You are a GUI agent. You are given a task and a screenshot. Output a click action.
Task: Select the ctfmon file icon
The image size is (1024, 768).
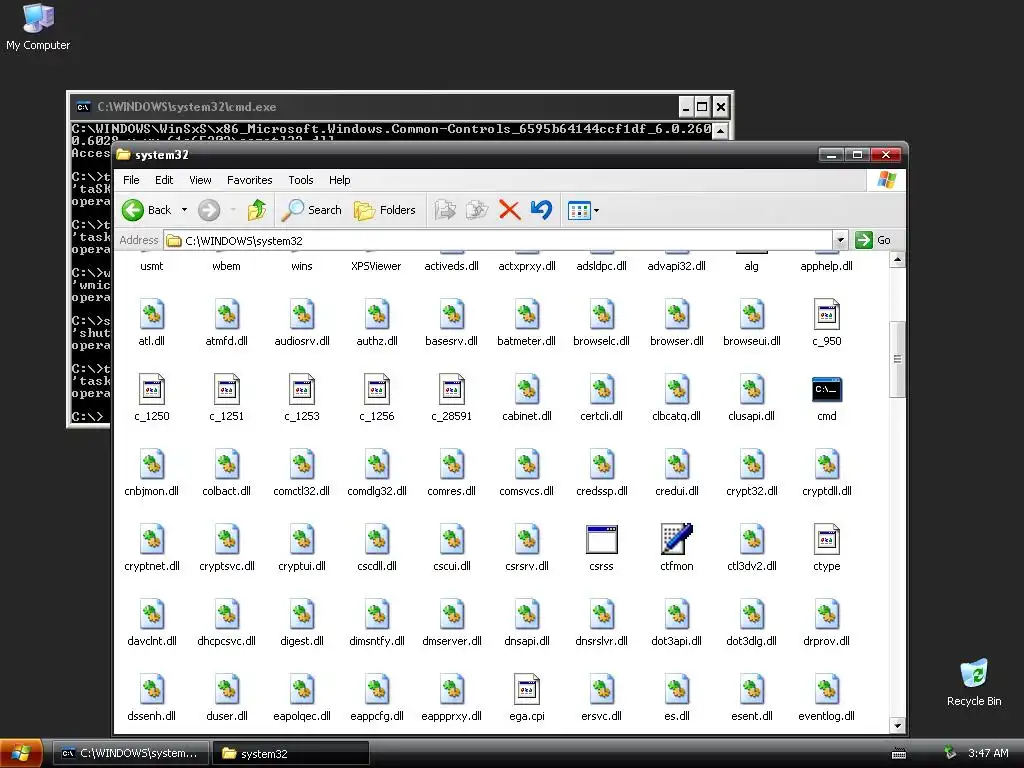[x=677, y=539]
